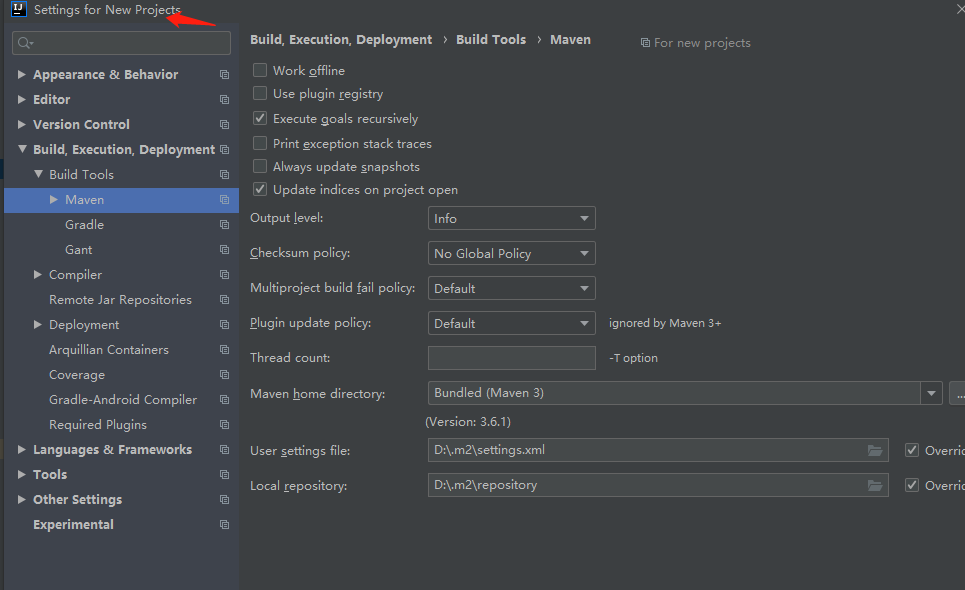Click the Thread count input field
This screenshot has width=965, height=590.
tap(511, 358)
